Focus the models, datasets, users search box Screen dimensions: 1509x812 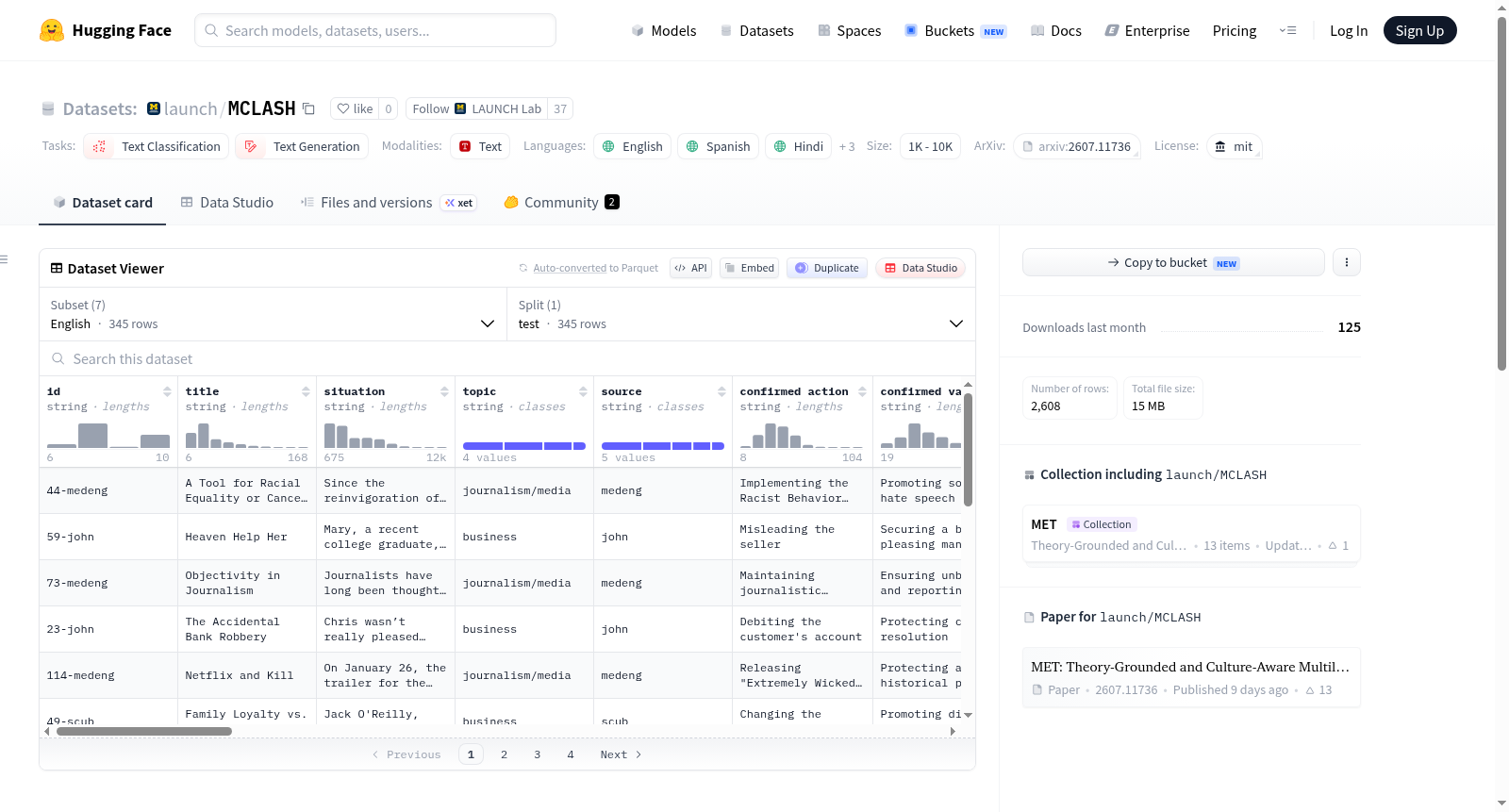[x=375, y=30]
